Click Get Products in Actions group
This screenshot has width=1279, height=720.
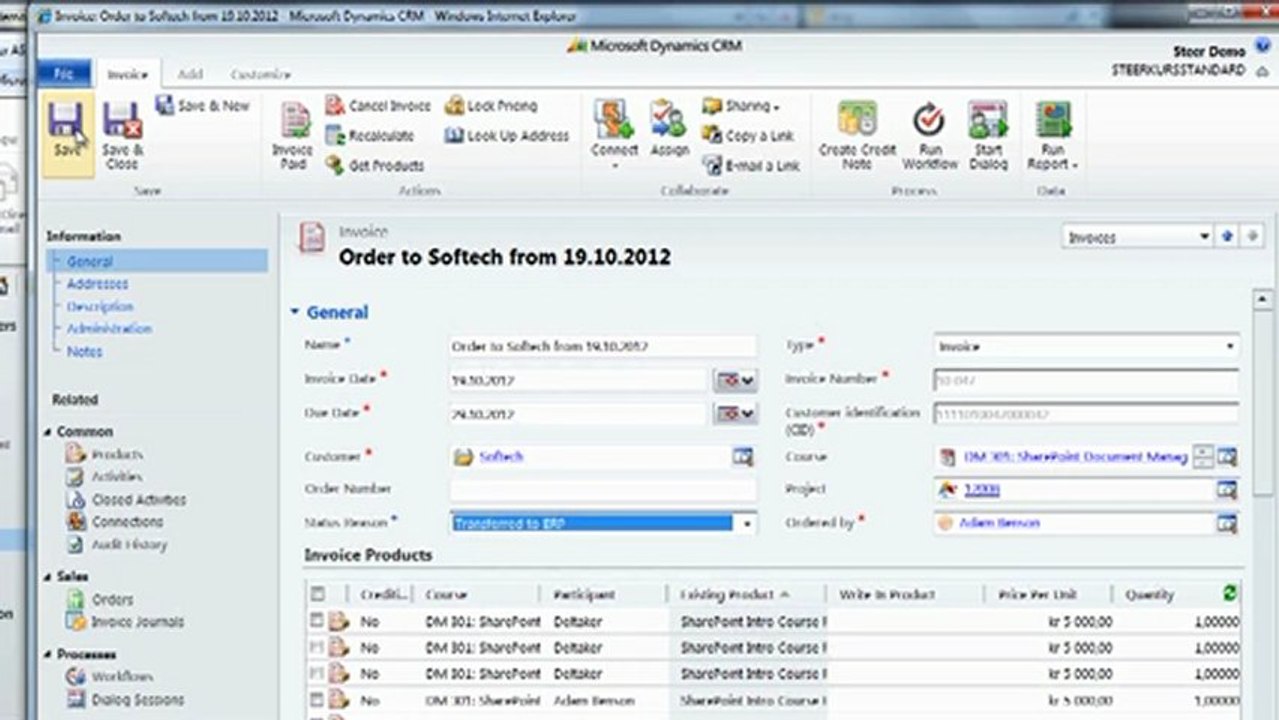click(x=375, y=166)
